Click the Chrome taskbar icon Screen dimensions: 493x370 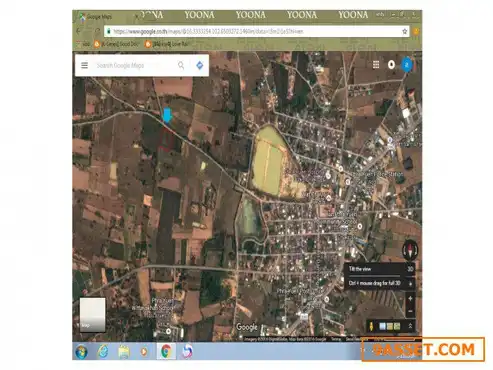(x=166, y=351)
